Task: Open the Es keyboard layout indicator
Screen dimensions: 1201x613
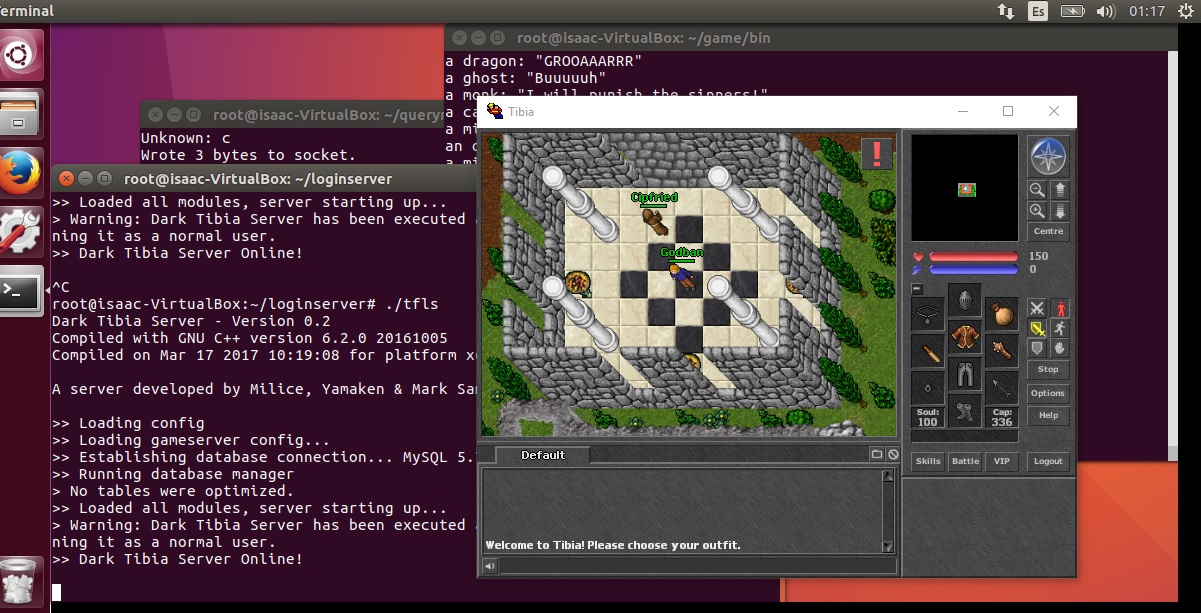Action: [x=1039, y=11]
